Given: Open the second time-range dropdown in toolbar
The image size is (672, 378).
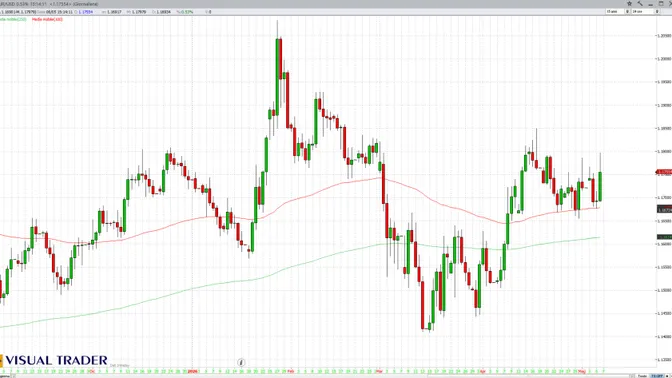Looking at the screenshot, I should point(657,12).
